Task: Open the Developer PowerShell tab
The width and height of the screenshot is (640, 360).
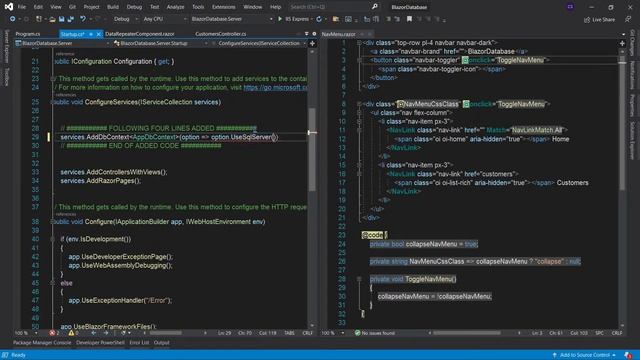Action: [100, 343]
